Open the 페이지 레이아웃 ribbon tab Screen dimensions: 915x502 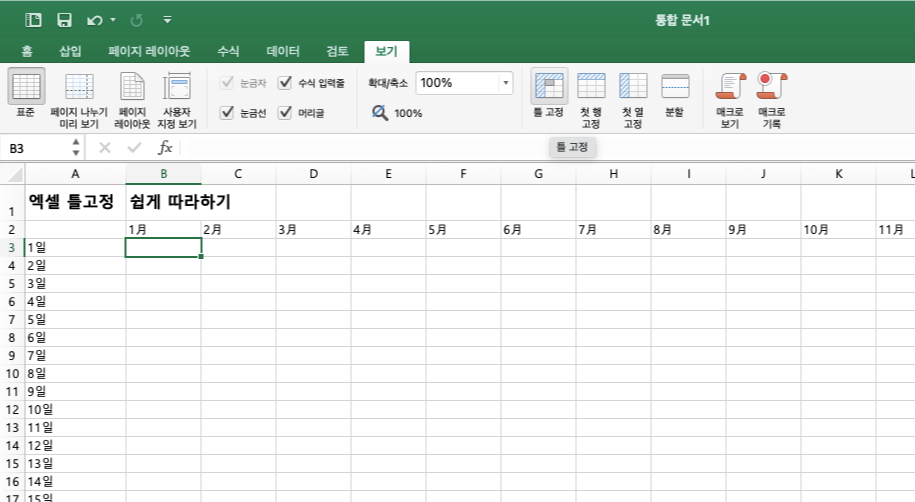149,51
